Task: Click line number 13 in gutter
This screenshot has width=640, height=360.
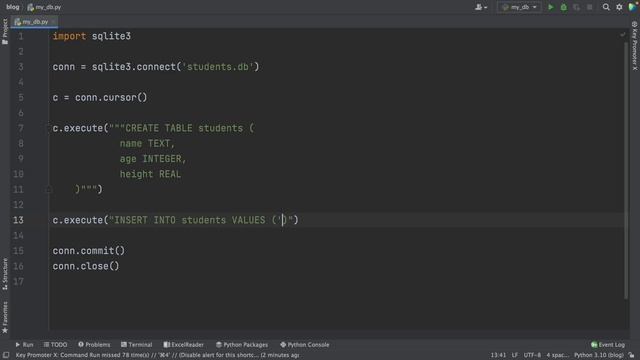Action: click(x=18, y=220)
